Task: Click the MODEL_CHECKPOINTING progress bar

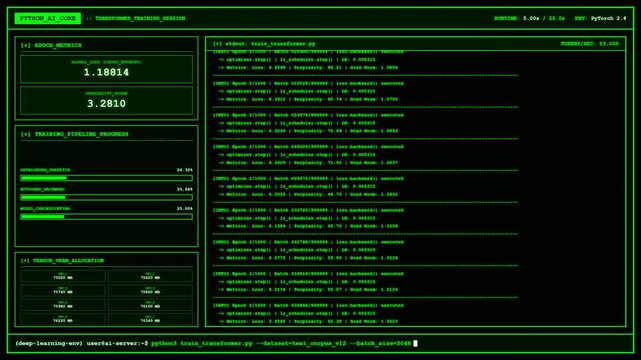Action: (x=106, y=217)
